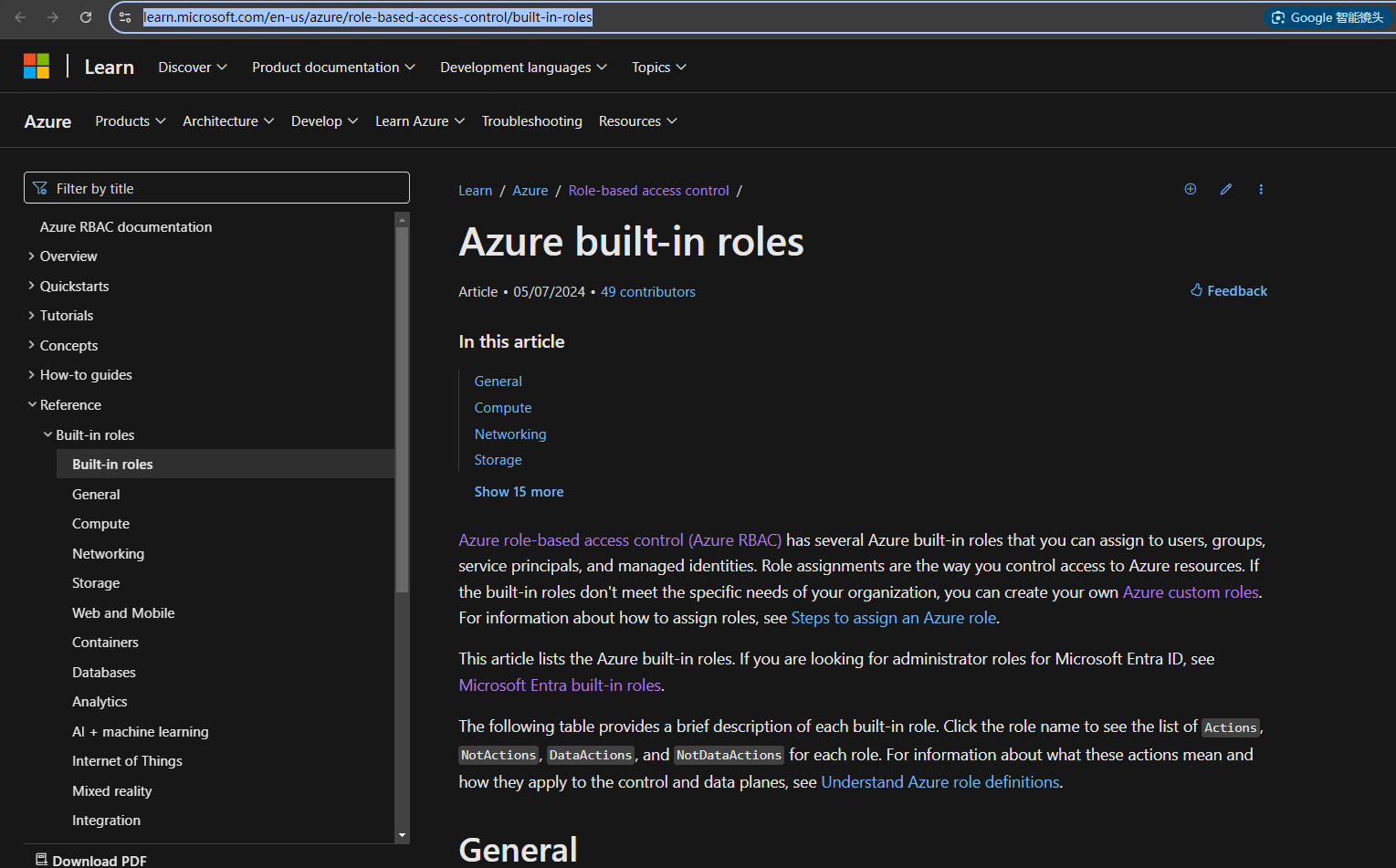Select Integration in the sidebar

106,821
